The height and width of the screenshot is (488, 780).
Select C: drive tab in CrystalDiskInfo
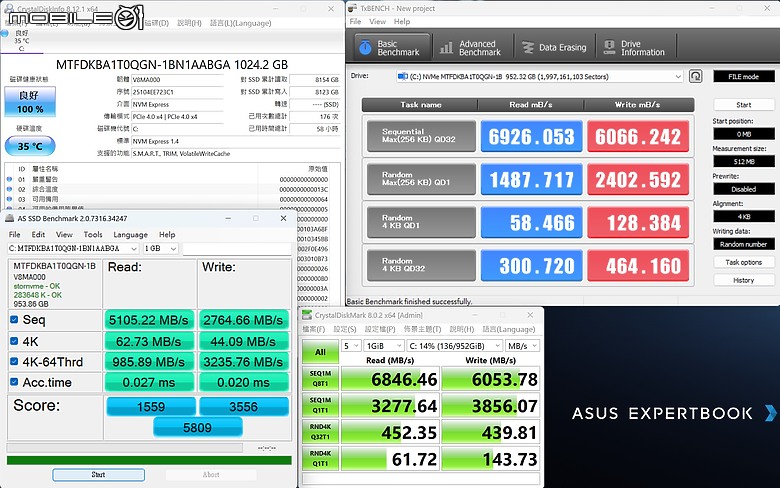tap(21, 41)
